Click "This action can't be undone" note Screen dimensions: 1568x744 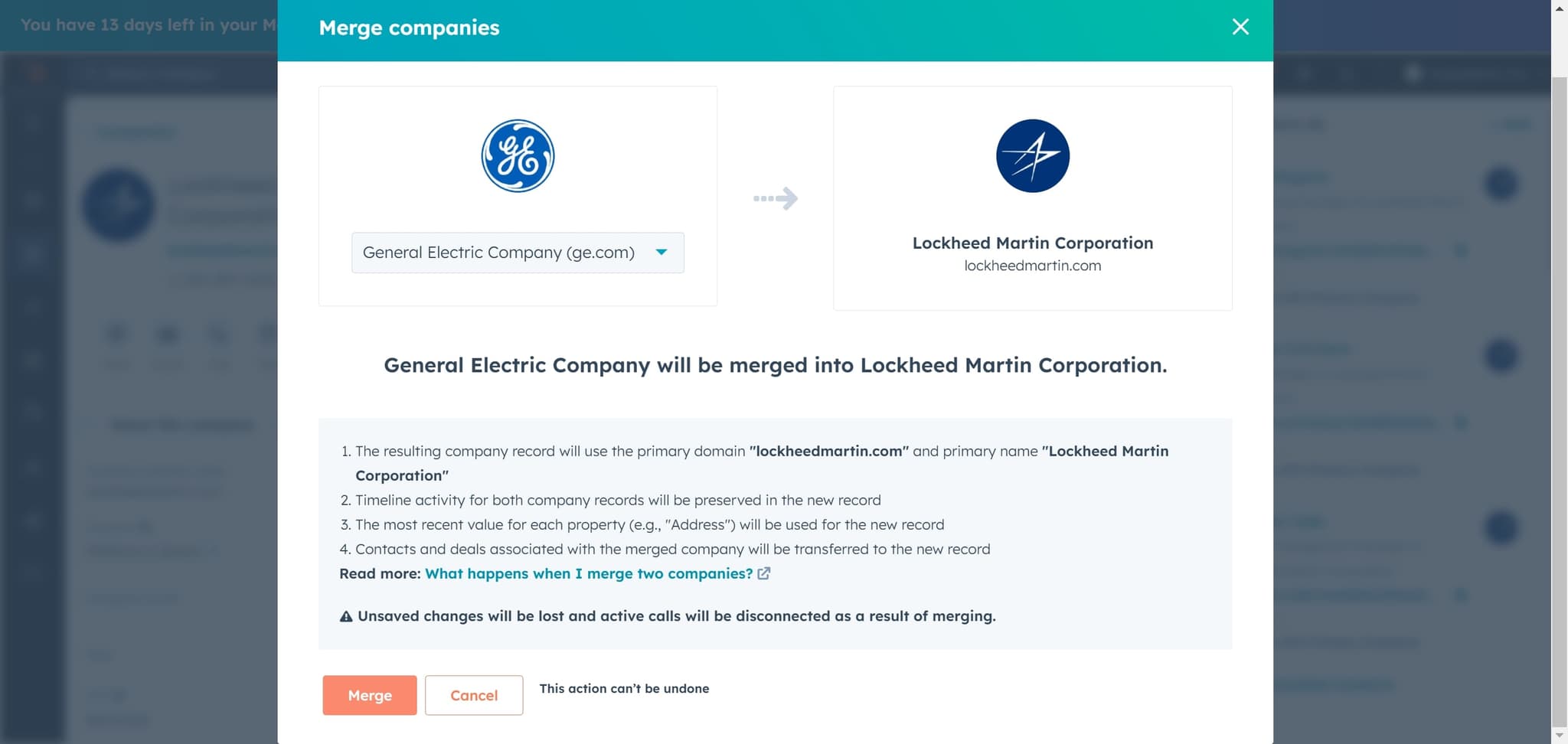(624, 689)
